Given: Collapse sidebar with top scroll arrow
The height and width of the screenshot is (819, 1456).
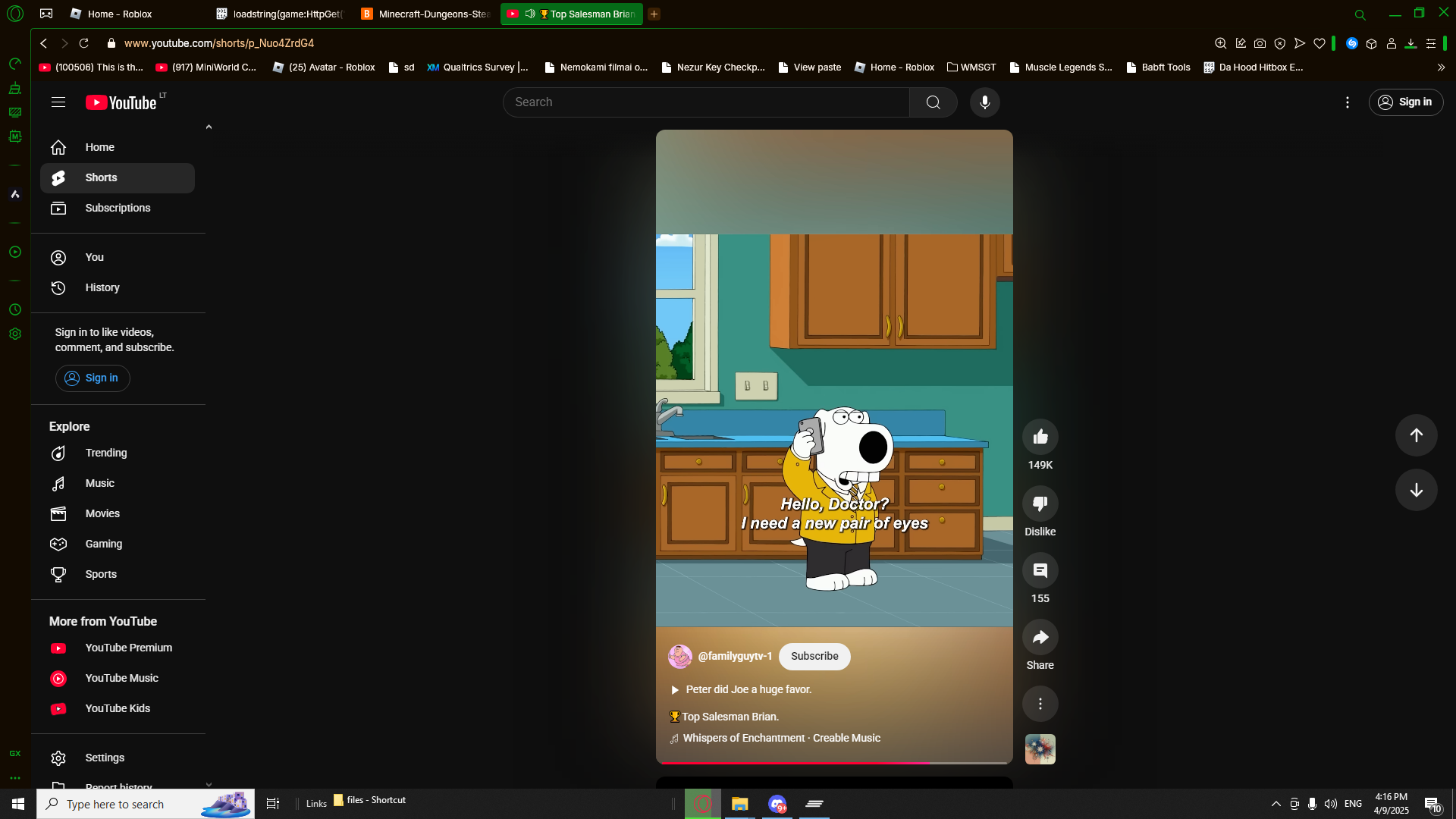Looking at the screenshot, I should point(209,127).
